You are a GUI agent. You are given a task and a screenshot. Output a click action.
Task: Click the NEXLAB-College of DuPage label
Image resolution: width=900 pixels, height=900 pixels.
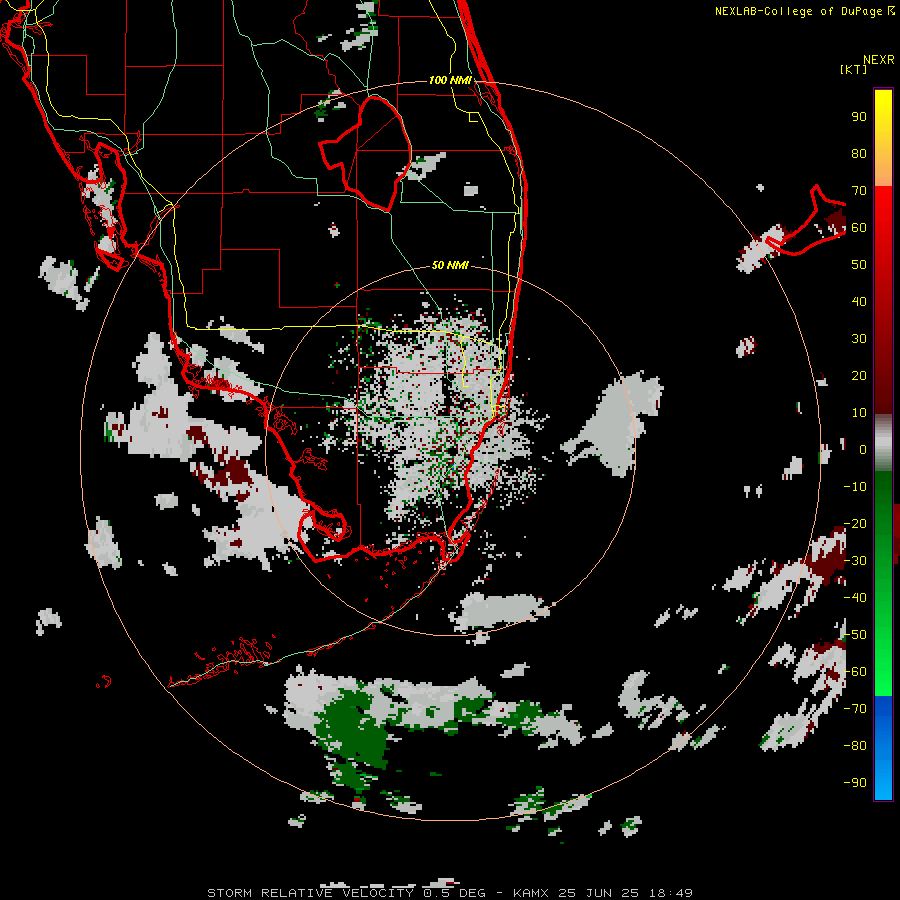[799, 11]
